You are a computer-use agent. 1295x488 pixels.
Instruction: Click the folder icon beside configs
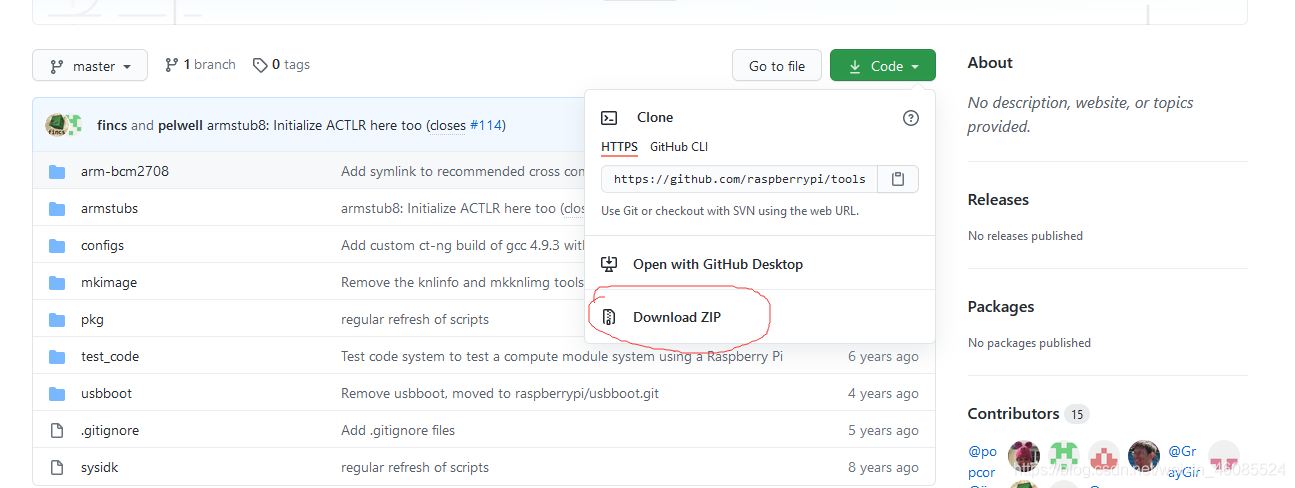click(x=57, y=245)
